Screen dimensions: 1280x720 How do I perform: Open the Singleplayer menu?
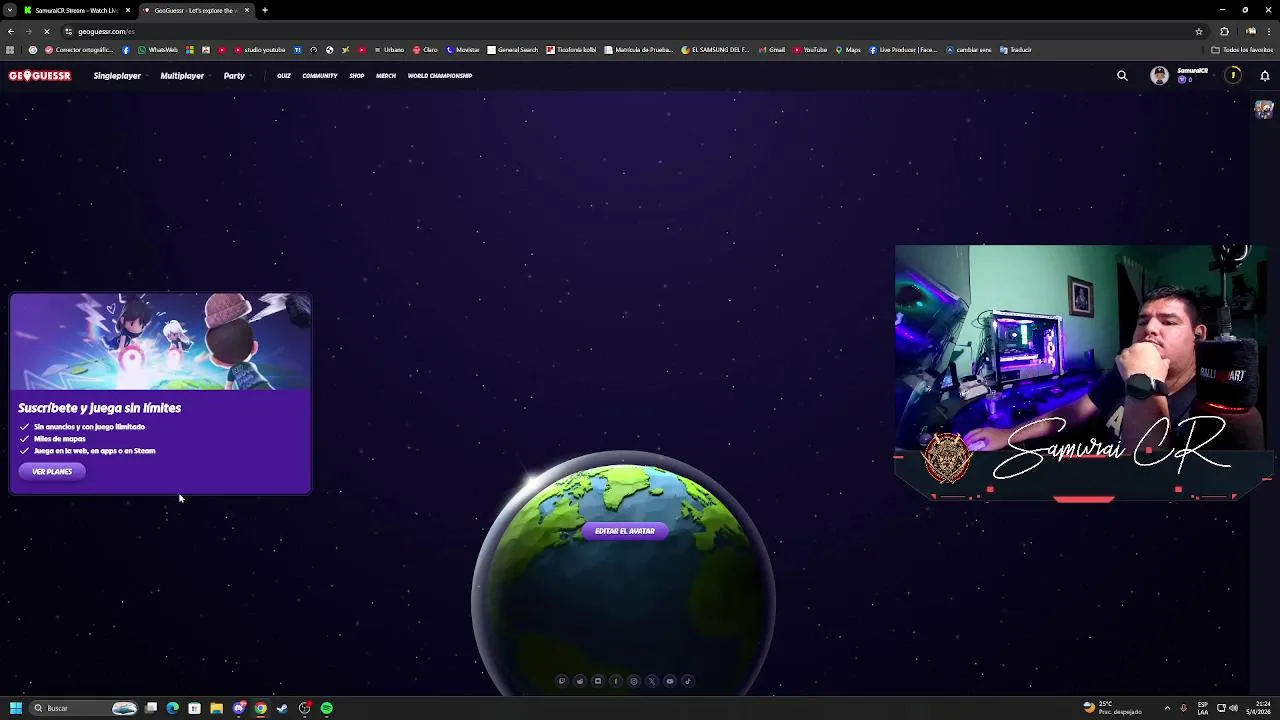coord(117,76)
